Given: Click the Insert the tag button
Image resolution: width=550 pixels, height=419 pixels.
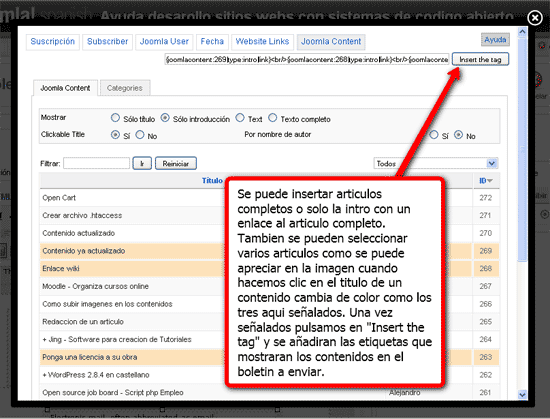Looking at the screenshot, I should point(480,59).
